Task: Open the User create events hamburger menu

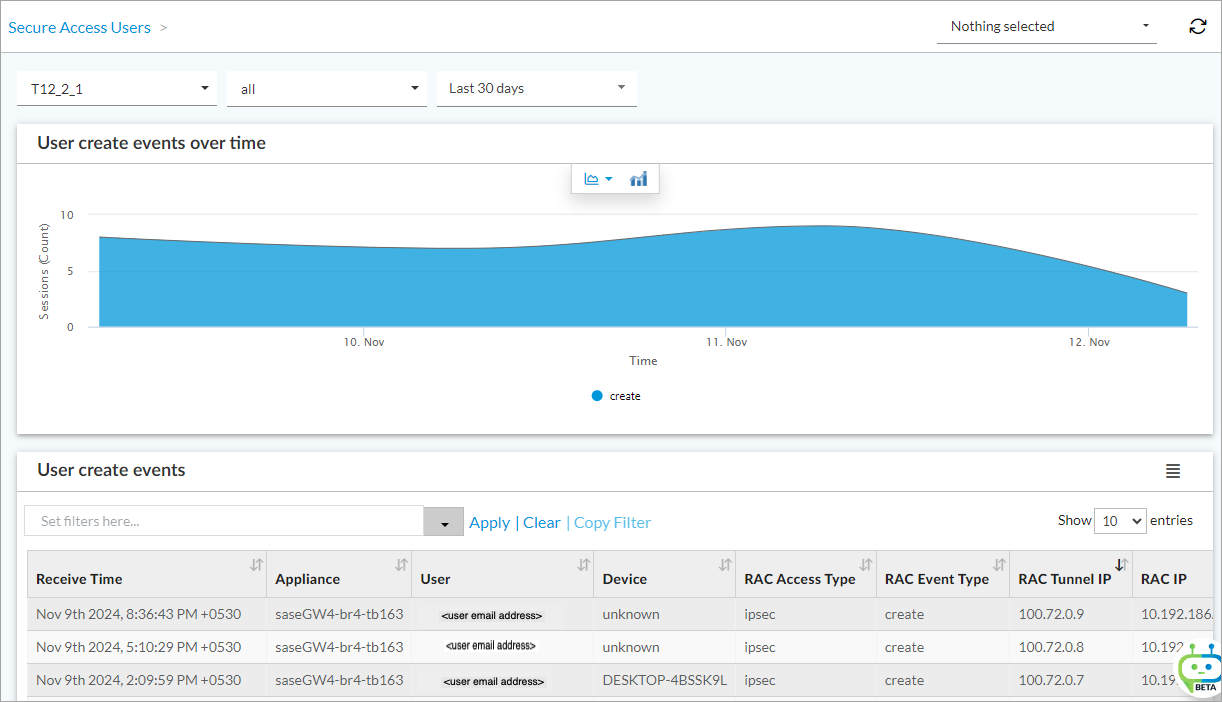Action: (x=1173, y=471)
